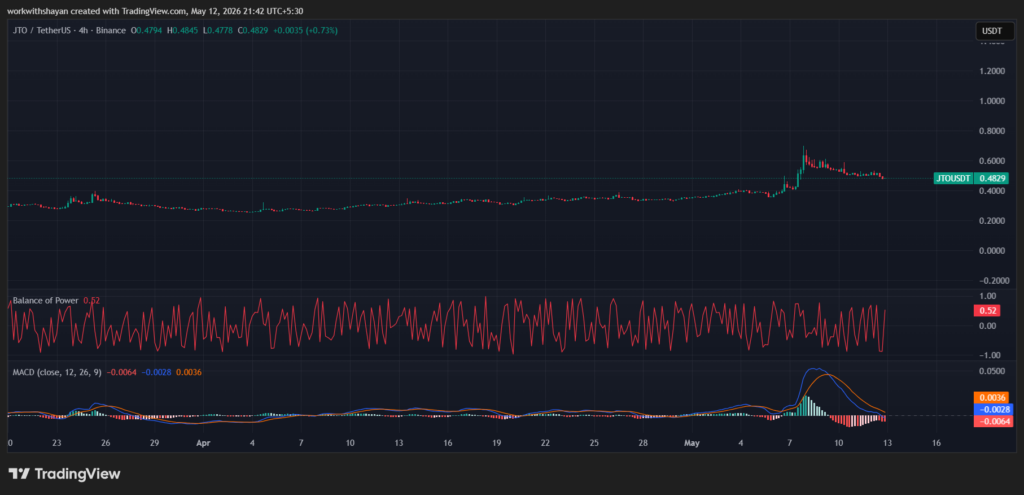The width and height of the screenshot is (1024, 495).
Task: Click the green JTOUSDT price line tag
Action: click(953, 178)
